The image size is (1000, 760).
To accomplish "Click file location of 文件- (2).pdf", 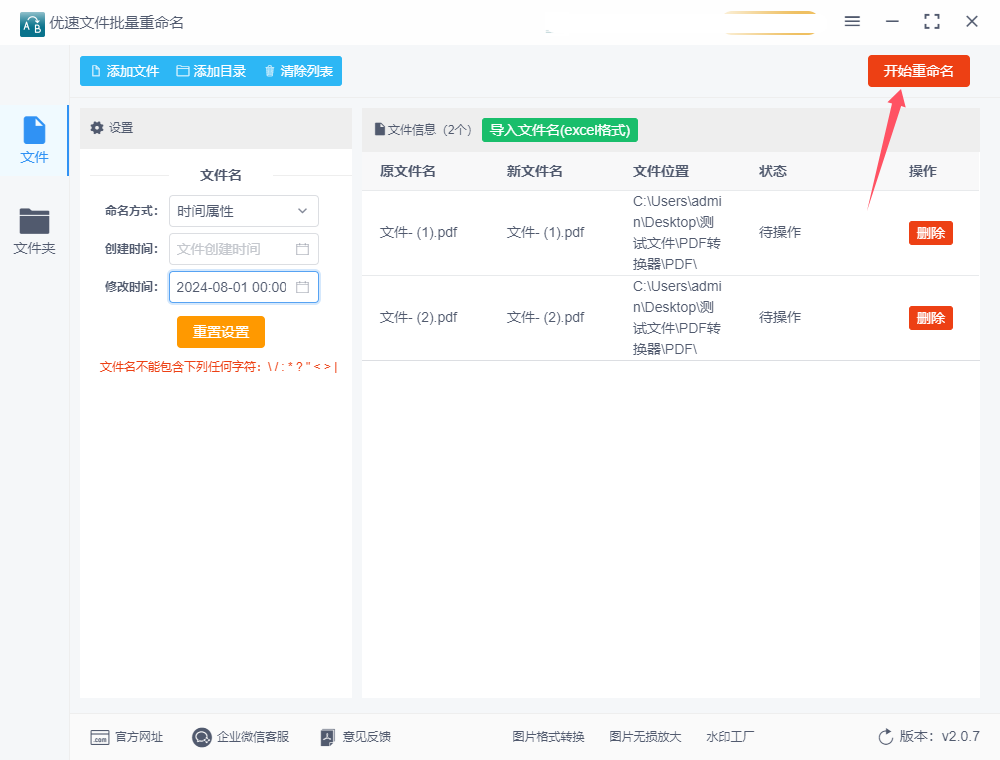I will pos(677,318).
